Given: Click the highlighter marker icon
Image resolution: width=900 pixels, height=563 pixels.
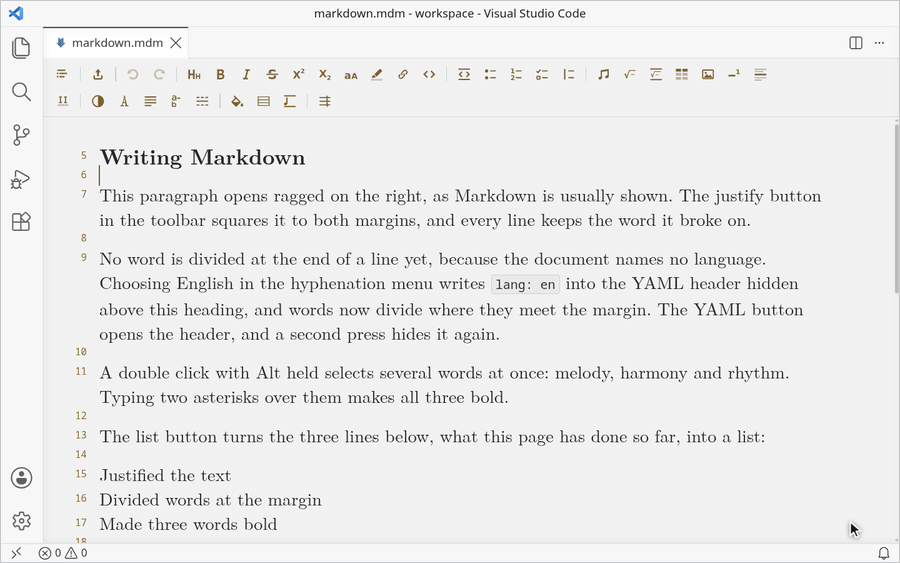Looking at the screenshot, I should pyautogui.click(x=377, y=74).
